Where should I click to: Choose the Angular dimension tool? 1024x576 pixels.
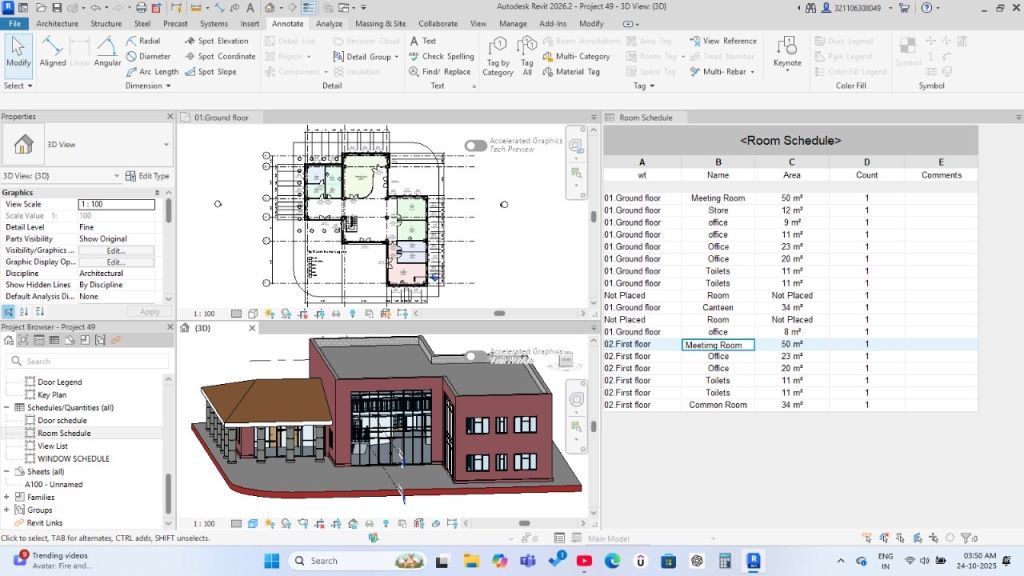107,50
